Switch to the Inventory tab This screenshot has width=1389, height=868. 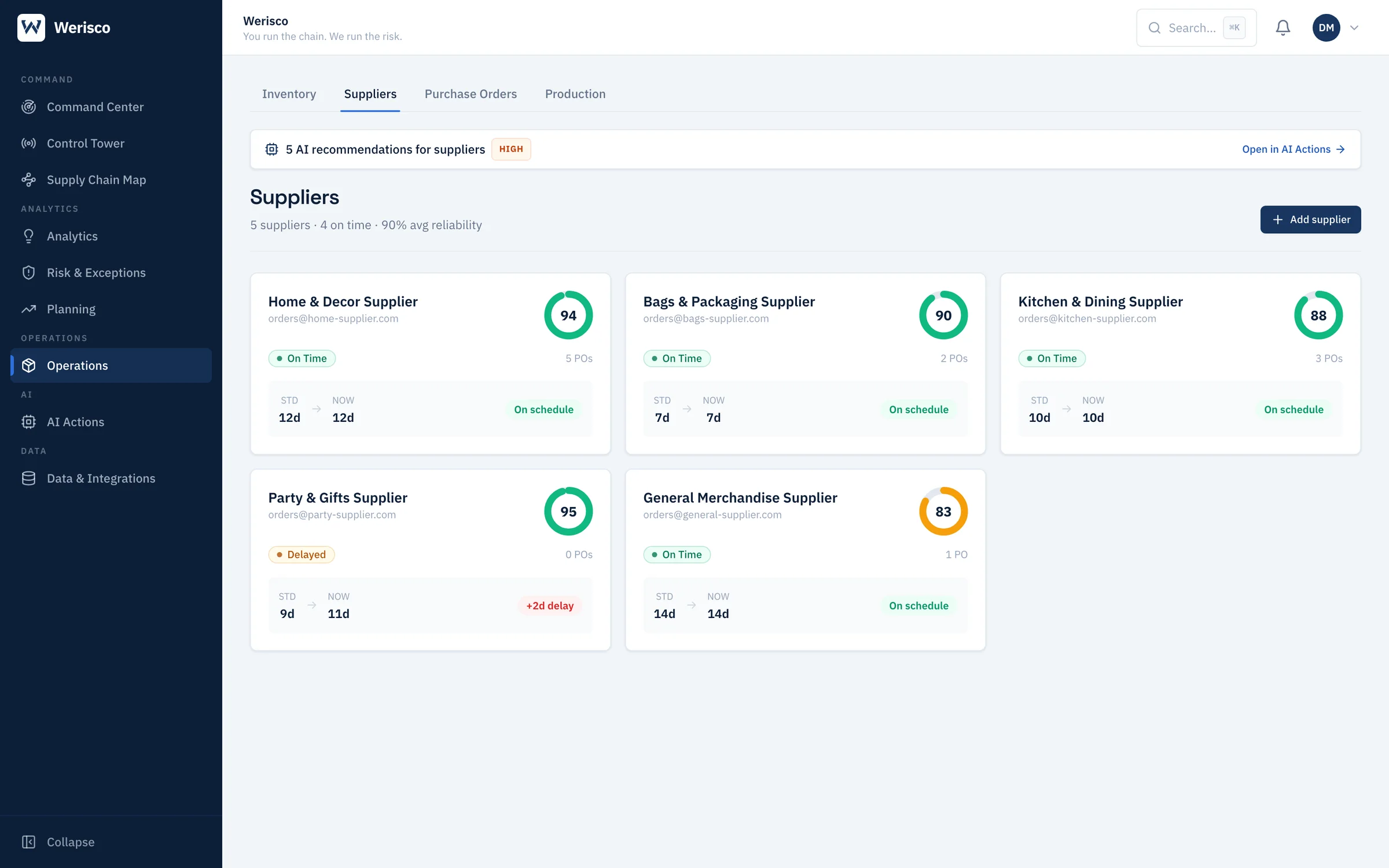coord(289,94)
